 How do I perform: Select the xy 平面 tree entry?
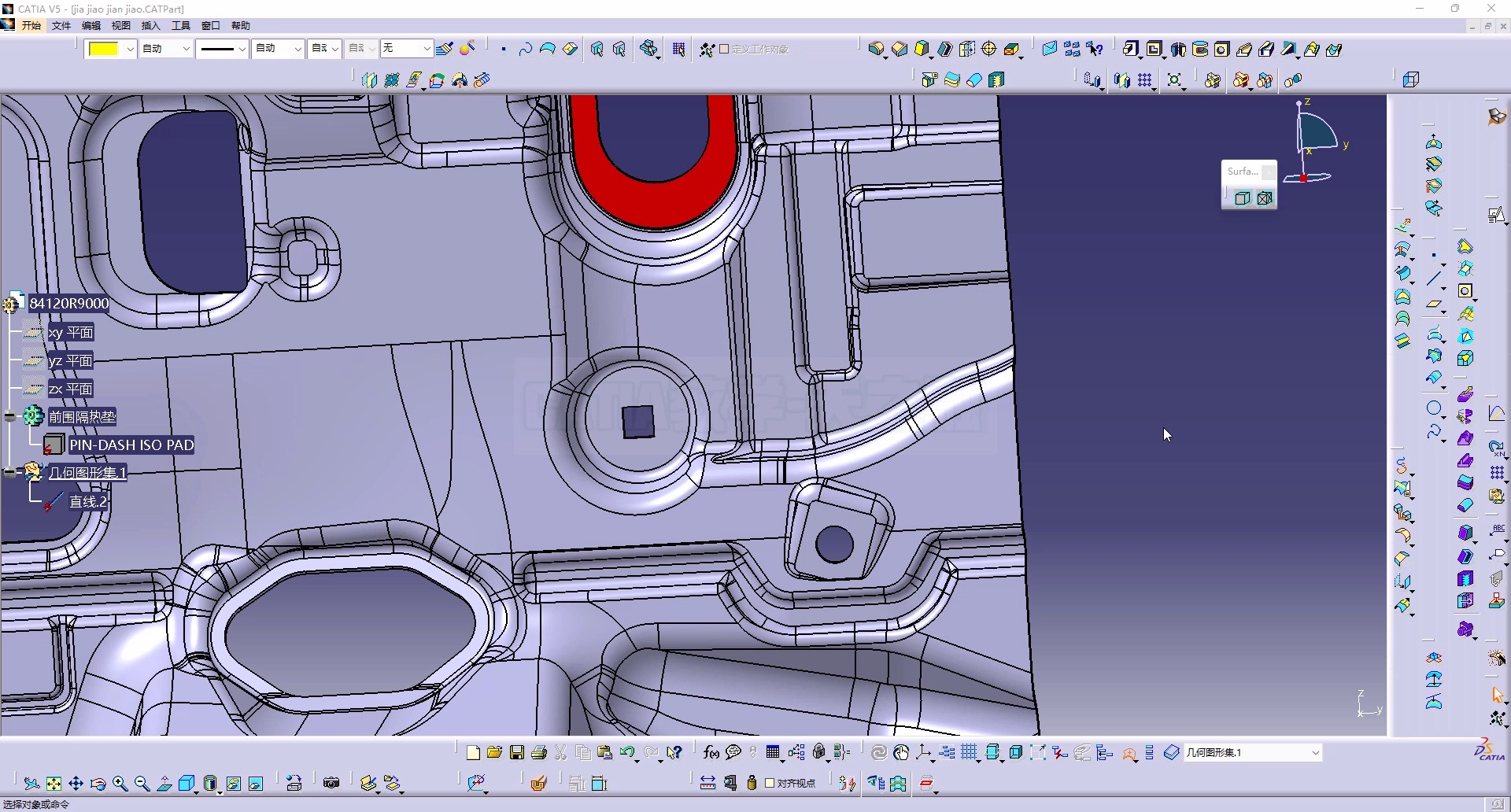point(71,333)
